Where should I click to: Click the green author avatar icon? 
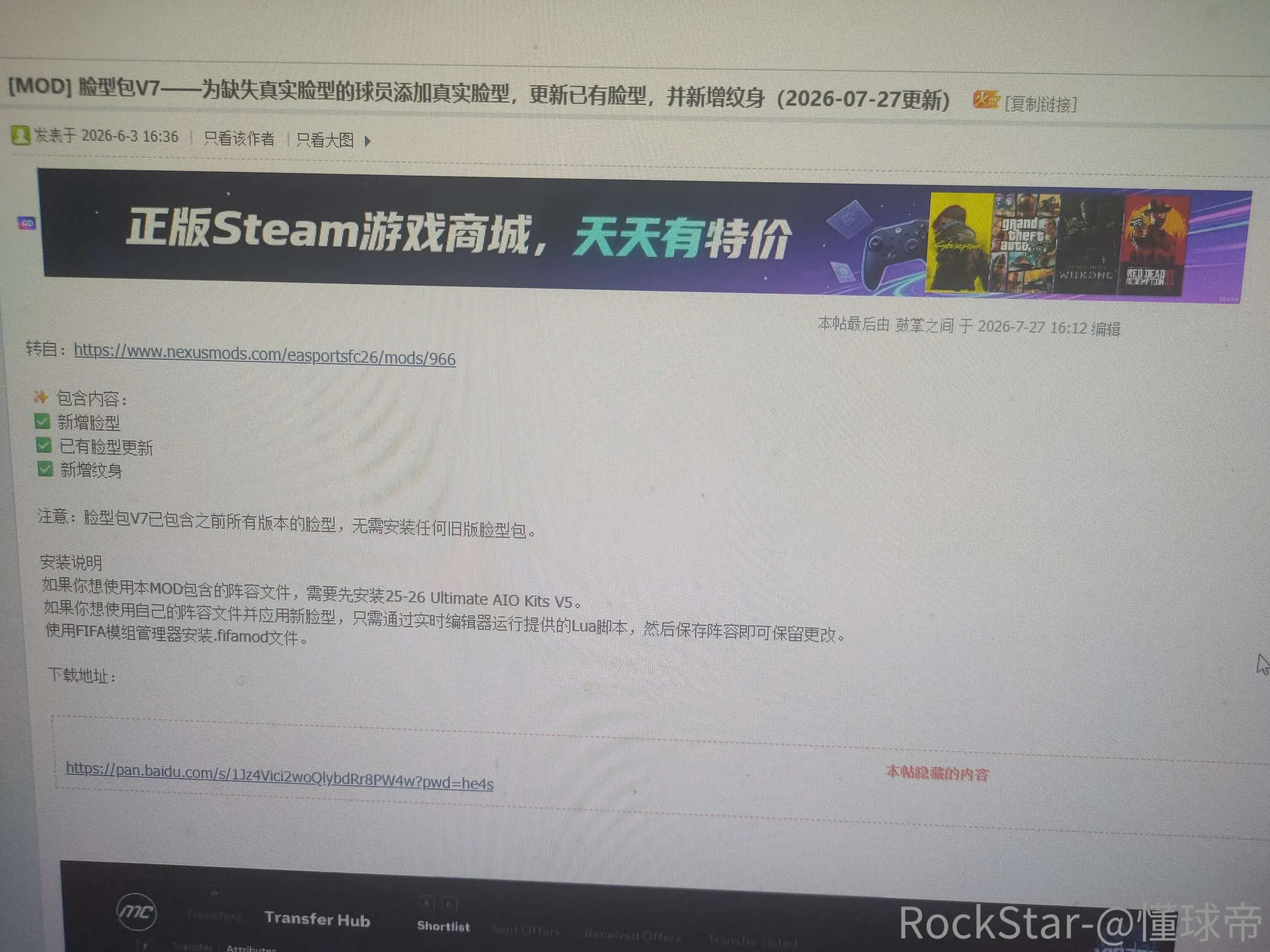20,136
